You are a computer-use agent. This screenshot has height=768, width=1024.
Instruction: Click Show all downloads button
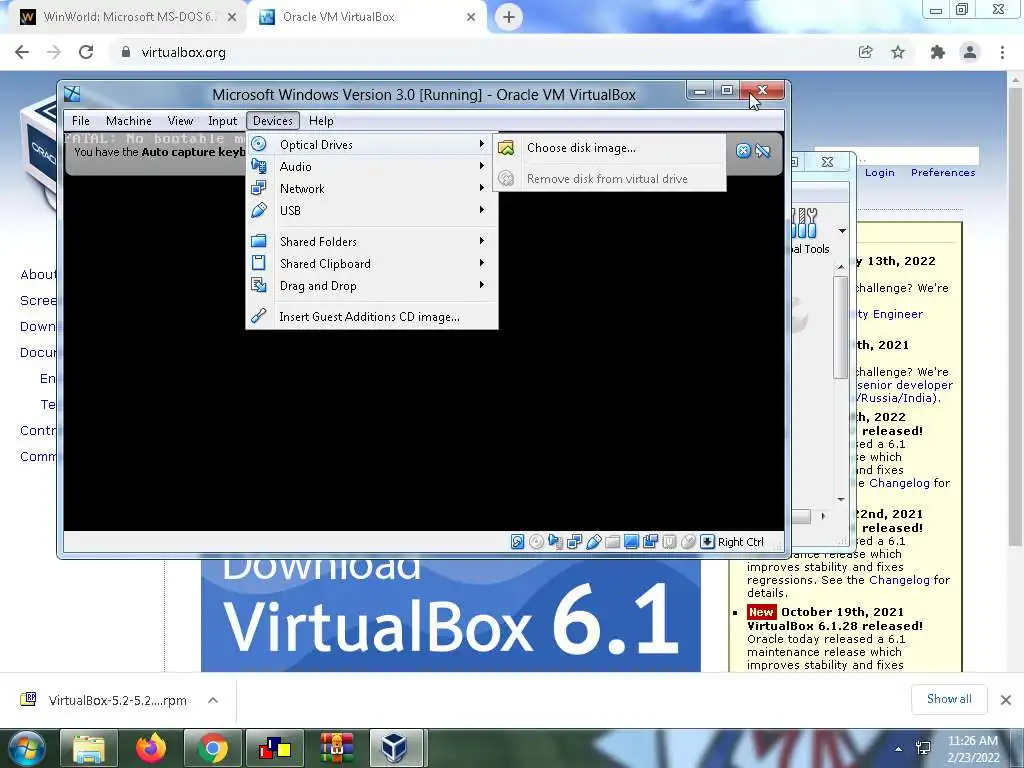[949, 699]
